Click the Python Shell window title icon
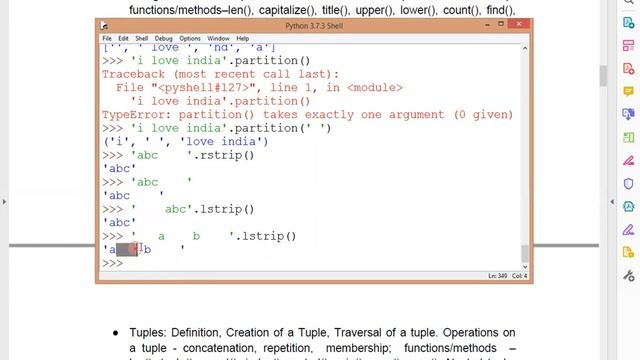Viewport: 640px width, 360px height. pyautogui.click(x=104, y=26)
